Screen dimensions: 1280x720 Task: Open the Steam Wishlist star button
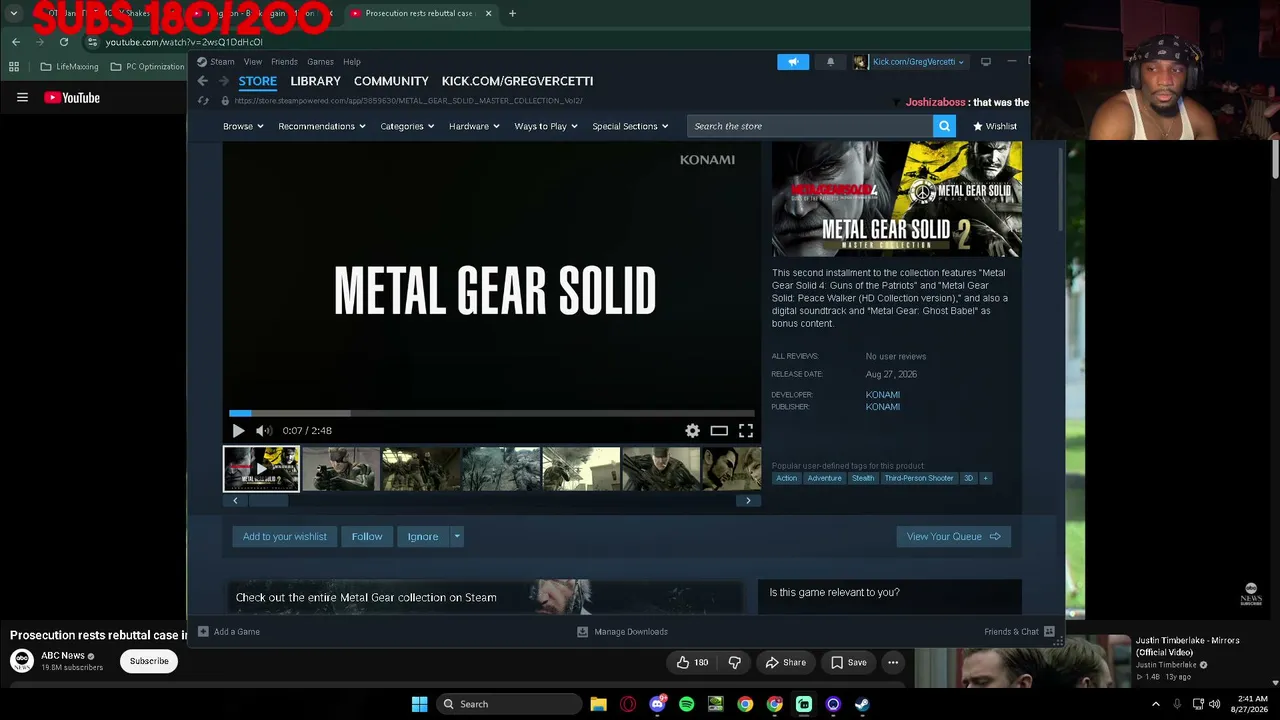[995, 126]
